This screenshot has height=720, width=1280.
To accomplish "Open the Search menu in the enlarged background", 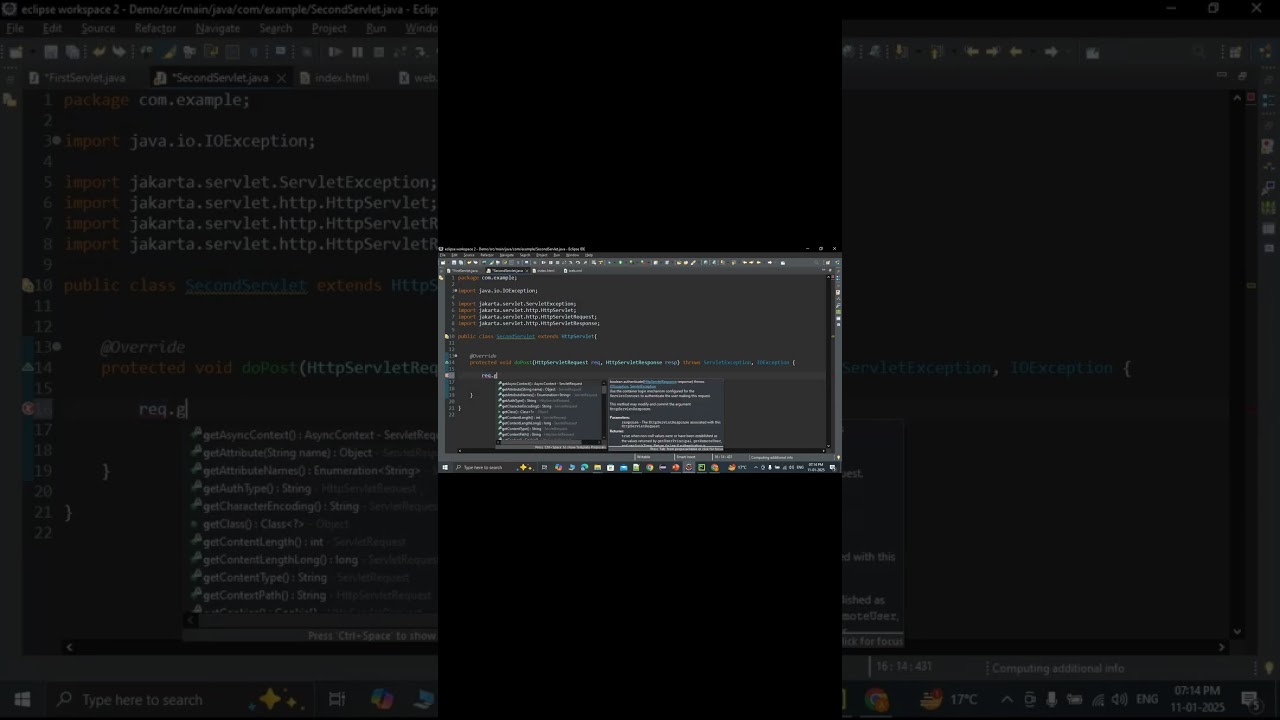I will pyautogui.click(x=275, y=28).
